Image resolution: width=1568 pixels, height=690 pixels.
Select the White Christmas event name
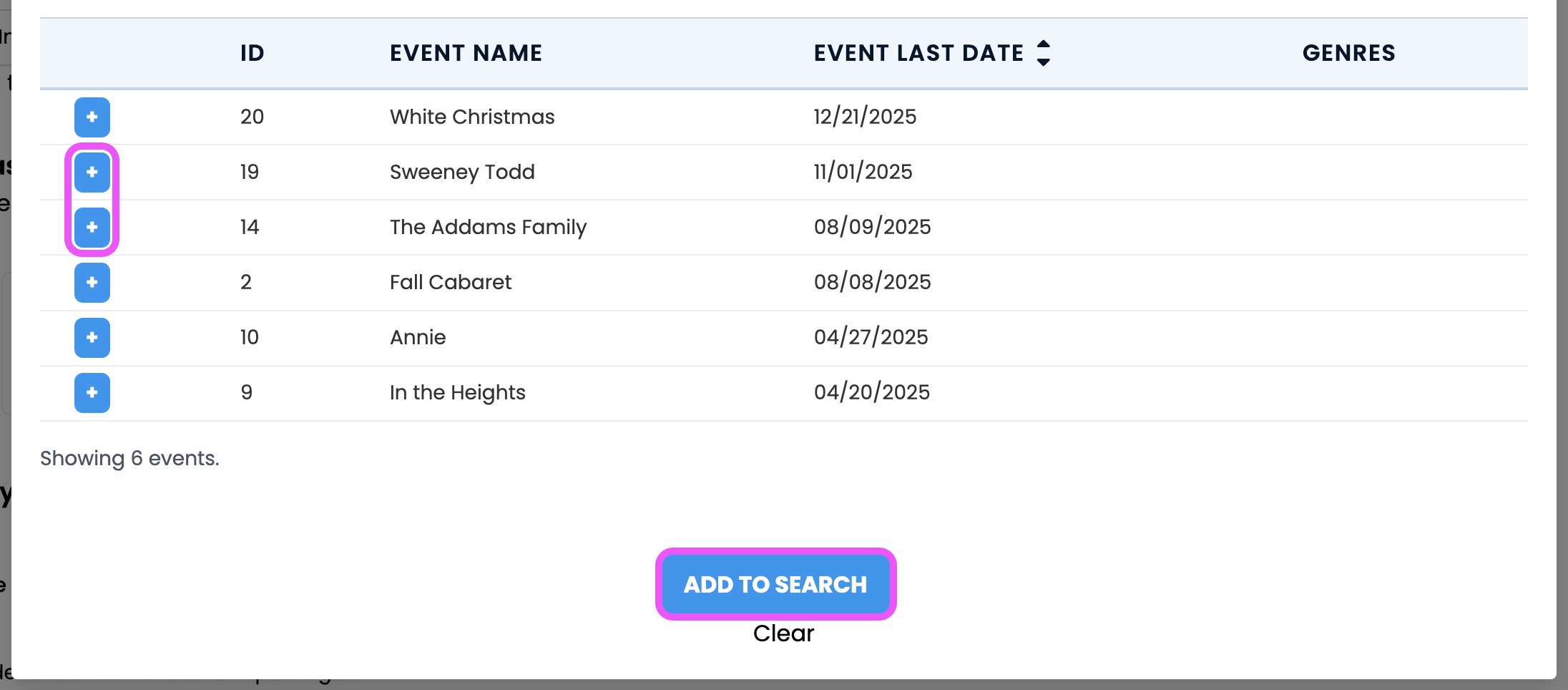[472, 117]
